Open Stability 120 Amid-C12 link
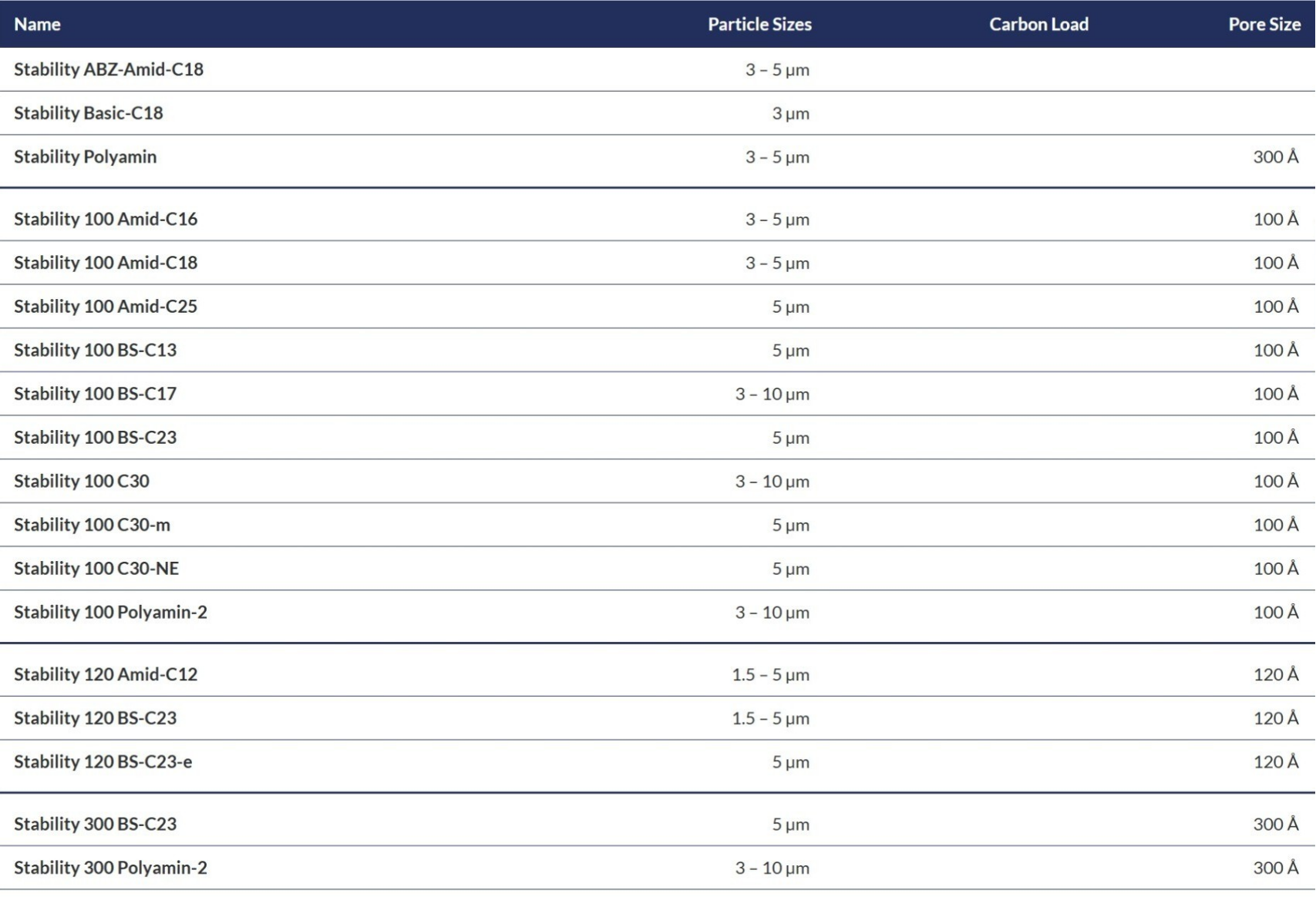The height and width of the screenshot is (907, 1316). (x=106, y=674)
